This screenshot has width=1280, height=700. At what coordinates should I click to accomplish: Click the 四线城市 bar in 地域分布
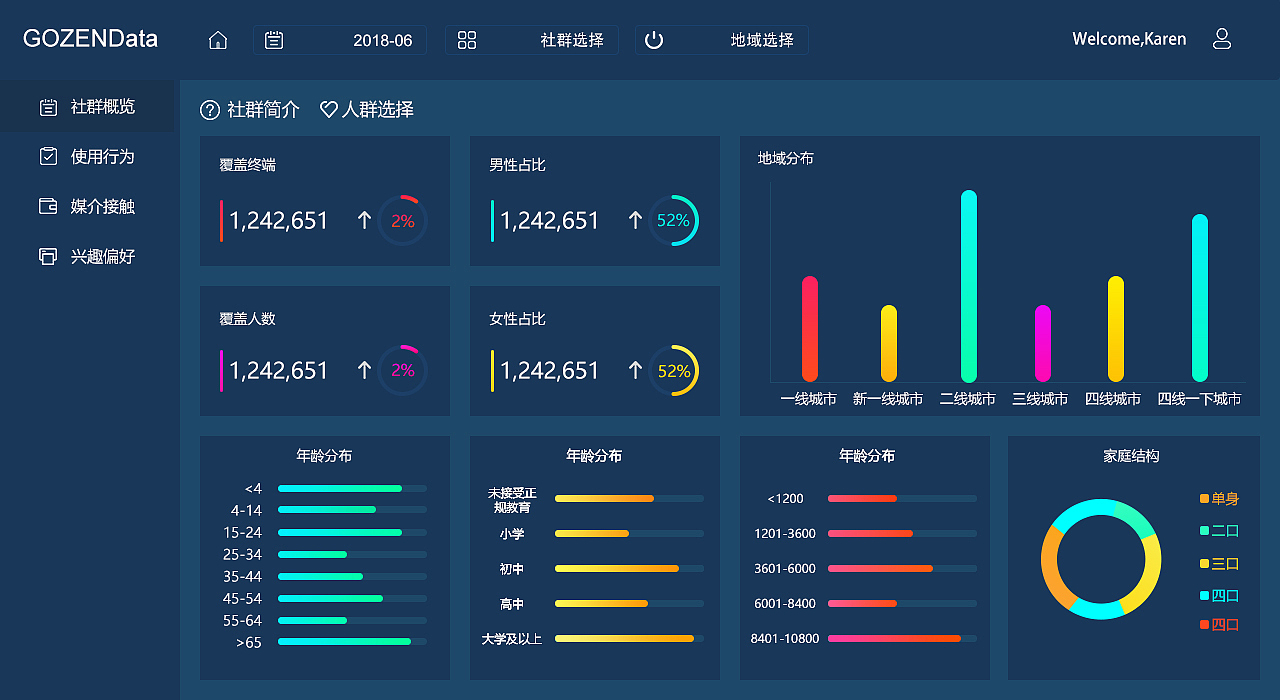[1116, 329]
